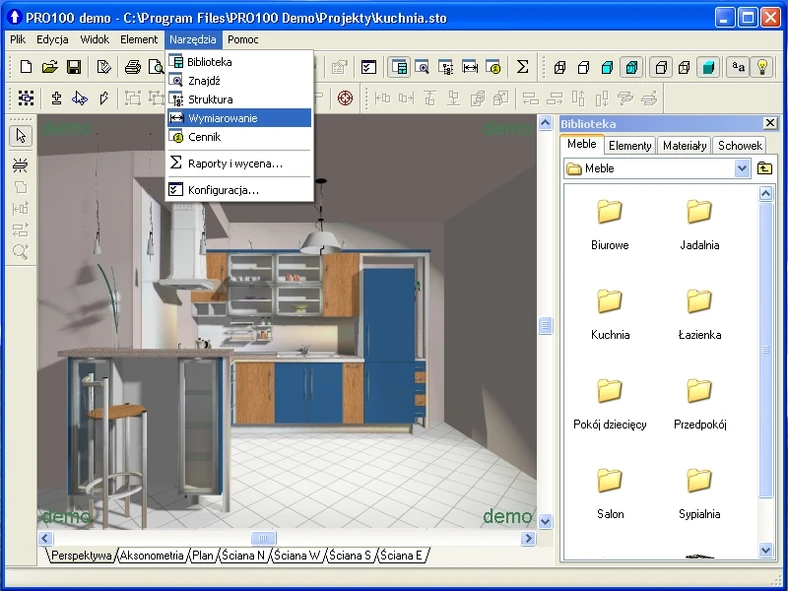This screenshot has height=591, width=788.
Task: Click the Open file folder icon
Action: coord(50,67)
